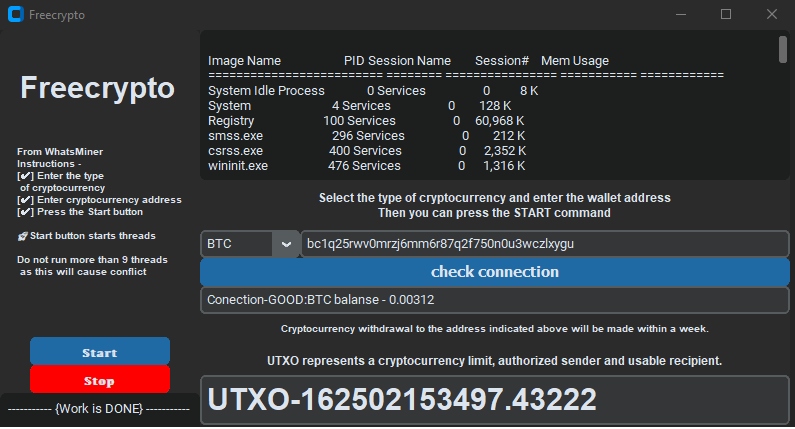Maximize the Freecrypto window
The height and width of the screenshot is (429, 795).
click(x=726, y=14)
